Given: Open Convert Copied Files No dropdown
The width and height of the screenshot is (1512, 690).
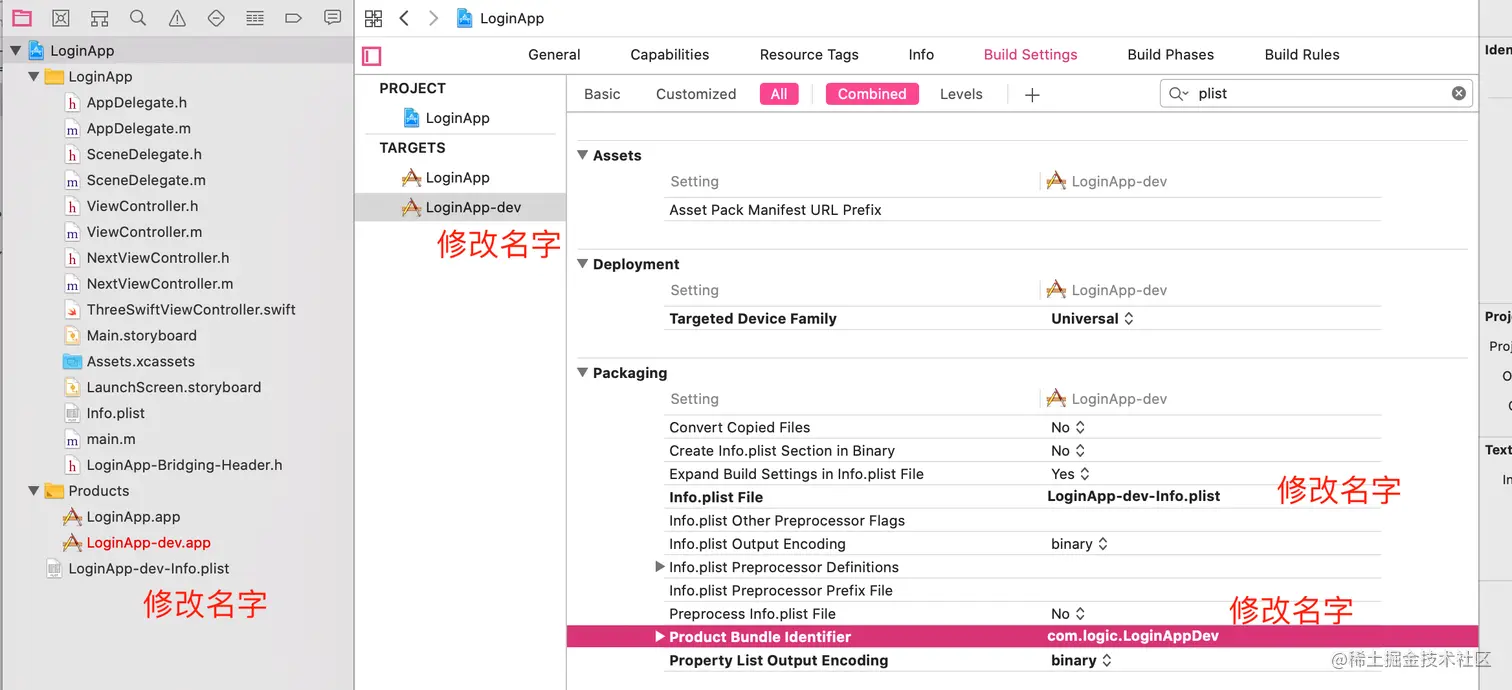Looking at the screenshot, I should [1068, 427].
